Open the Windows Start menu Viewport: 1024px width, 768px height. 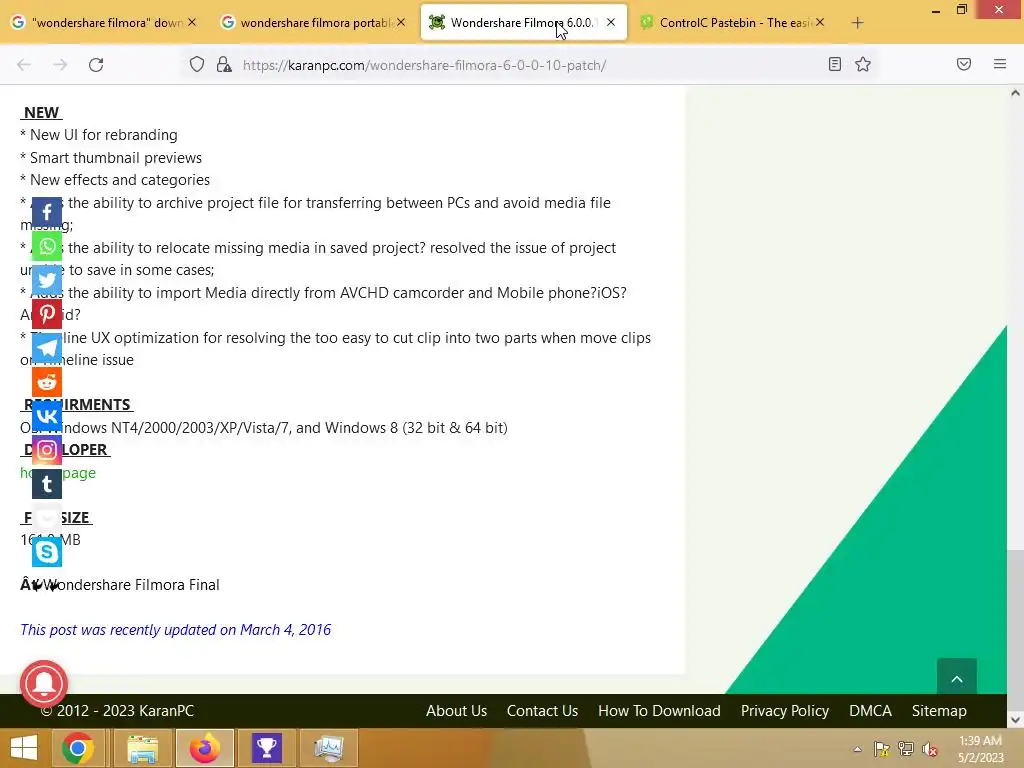point(24,748)
